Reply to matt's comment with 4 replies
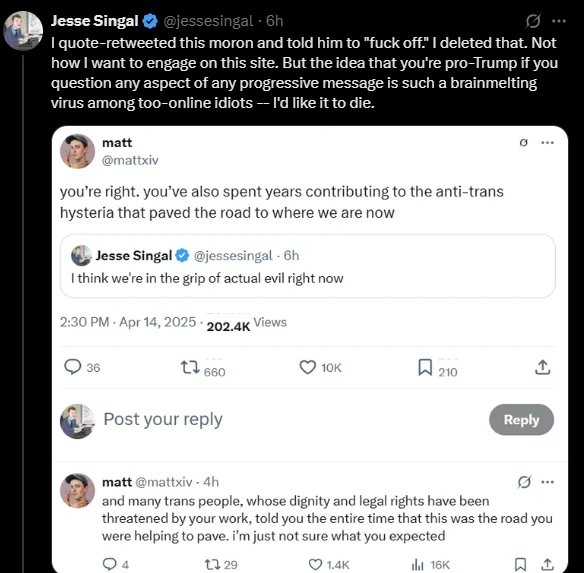Screen dimensions: 584x573 tap(110, 564)
